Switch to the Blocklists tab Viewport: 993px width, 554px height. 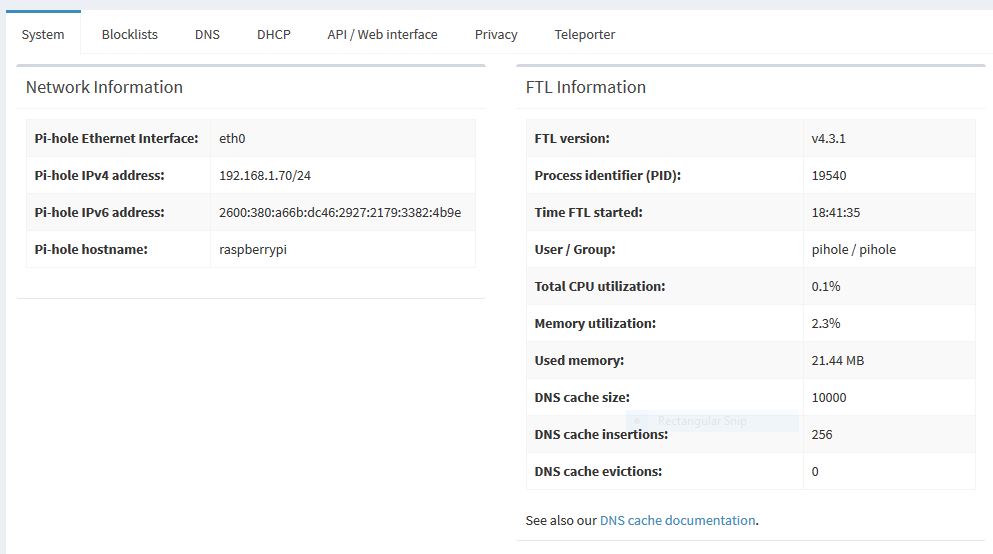tap(130, 35)
